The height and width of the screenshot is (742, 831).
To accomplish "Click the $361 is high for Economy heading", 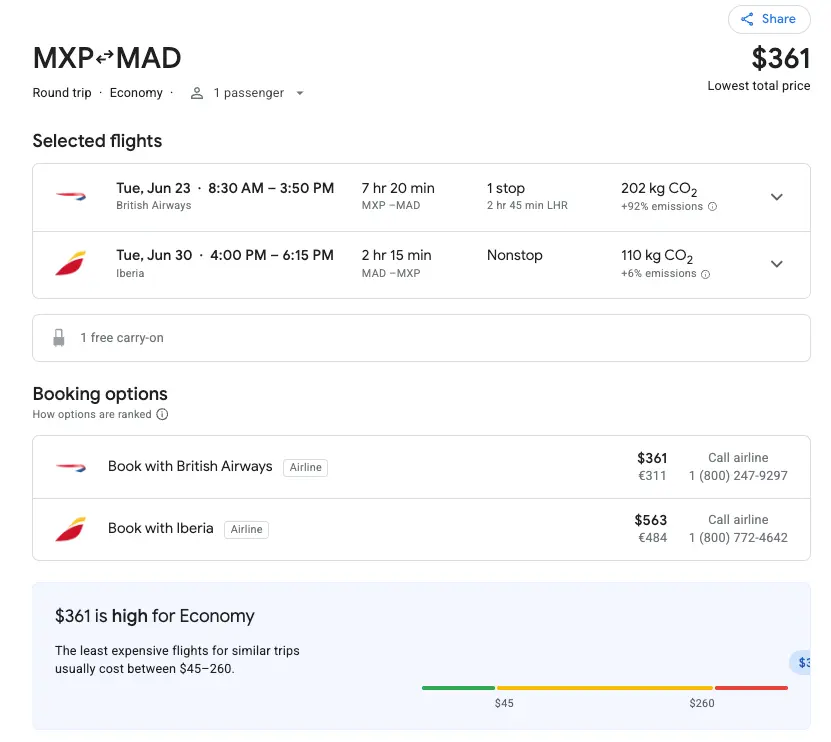I will click(x=155, y=616).
